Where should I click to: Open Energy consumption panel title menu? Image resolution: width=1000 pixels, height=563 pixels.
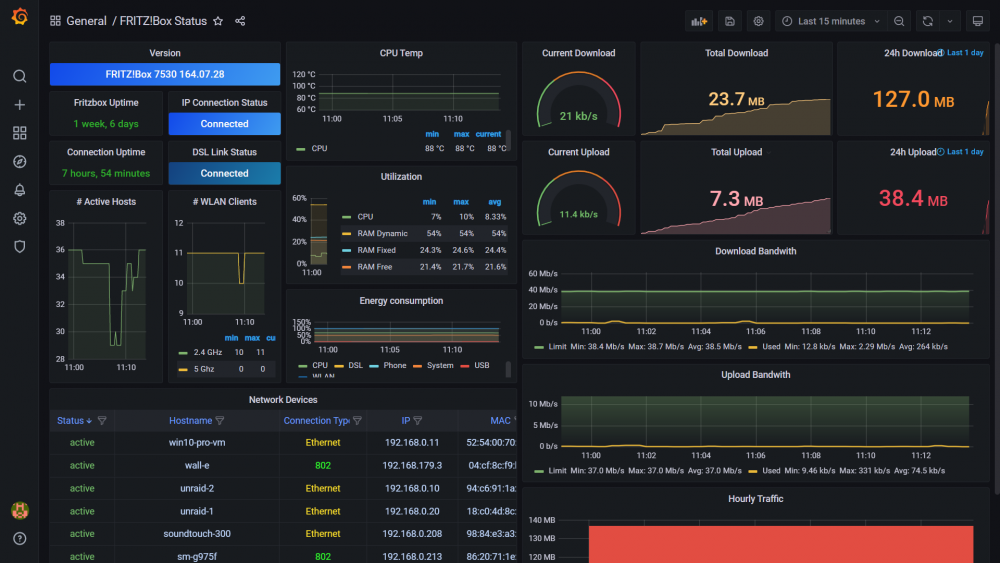(401, 300)
